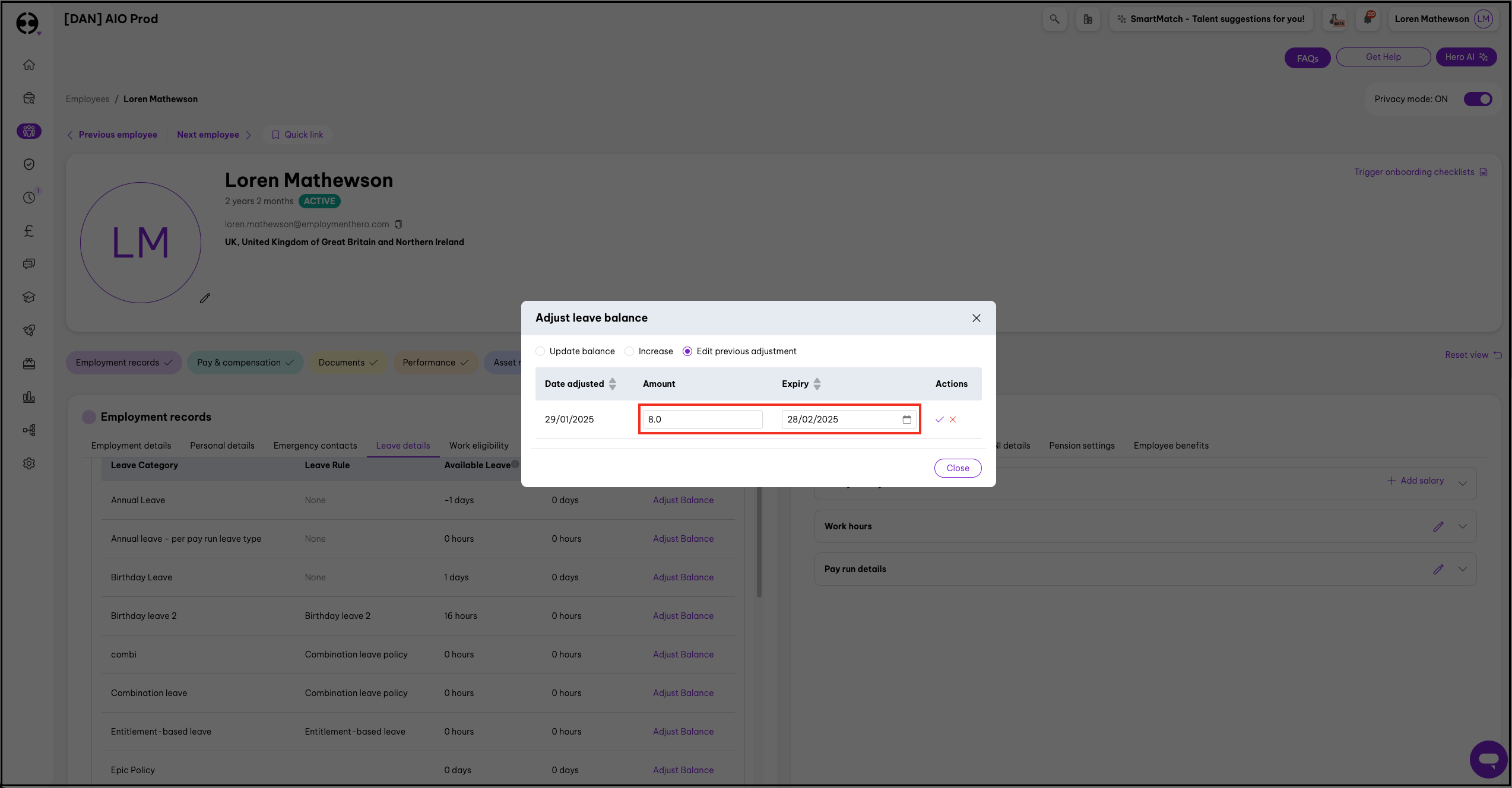Open the Pension settings tab
1512x788 pixels.
click(x=1082, y=446)
